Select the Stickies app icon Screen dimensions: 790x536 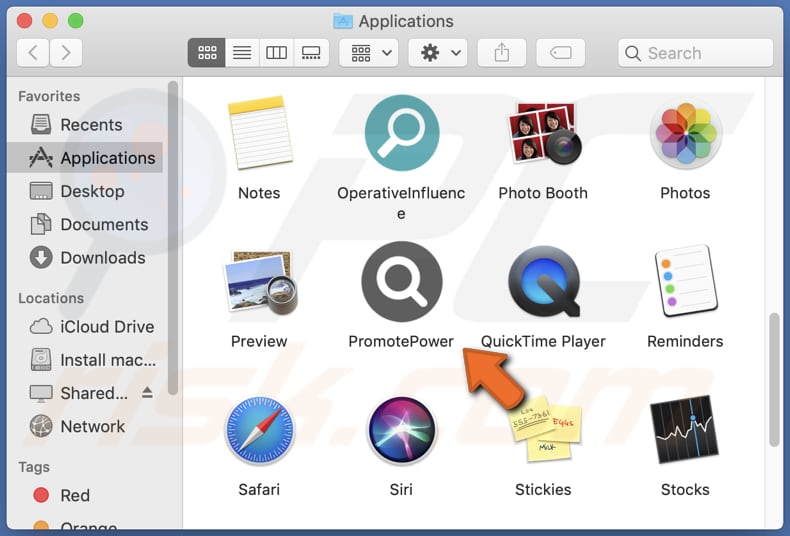[x=544, y=429]
